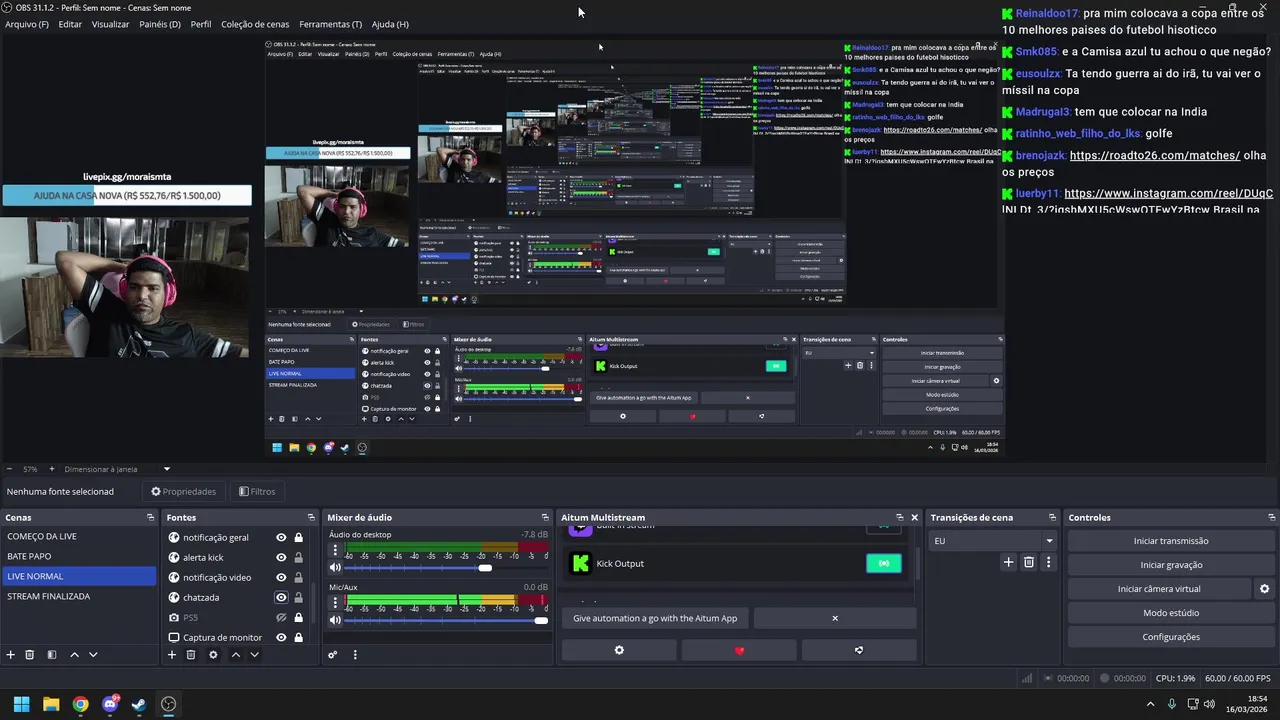The image size is (1280, 720).
Task: Open preview zoom scaling dropdown arrow
Action: (167, 469)
